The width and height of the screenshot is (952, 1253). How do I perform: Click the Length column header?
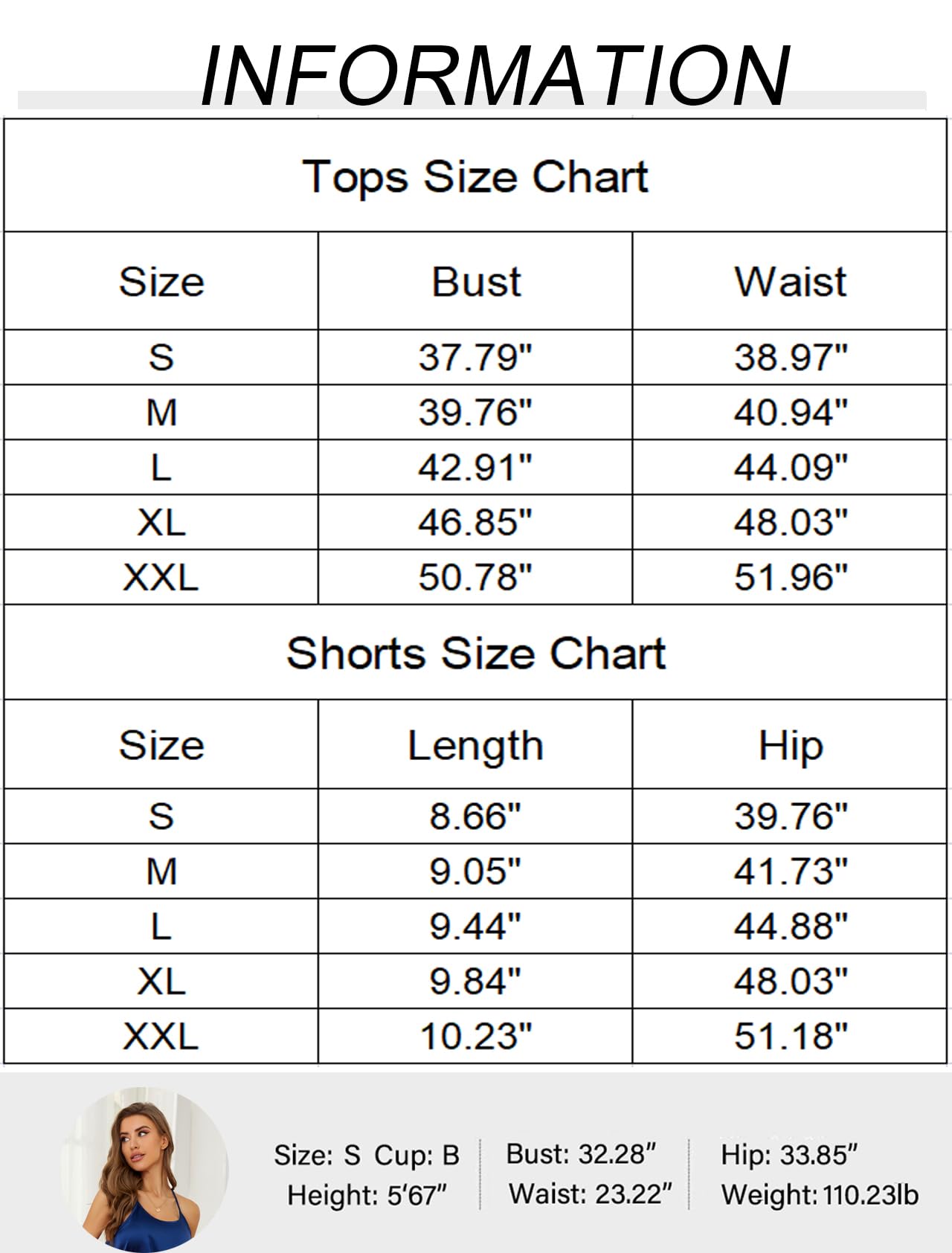click(x=475, y=744)
